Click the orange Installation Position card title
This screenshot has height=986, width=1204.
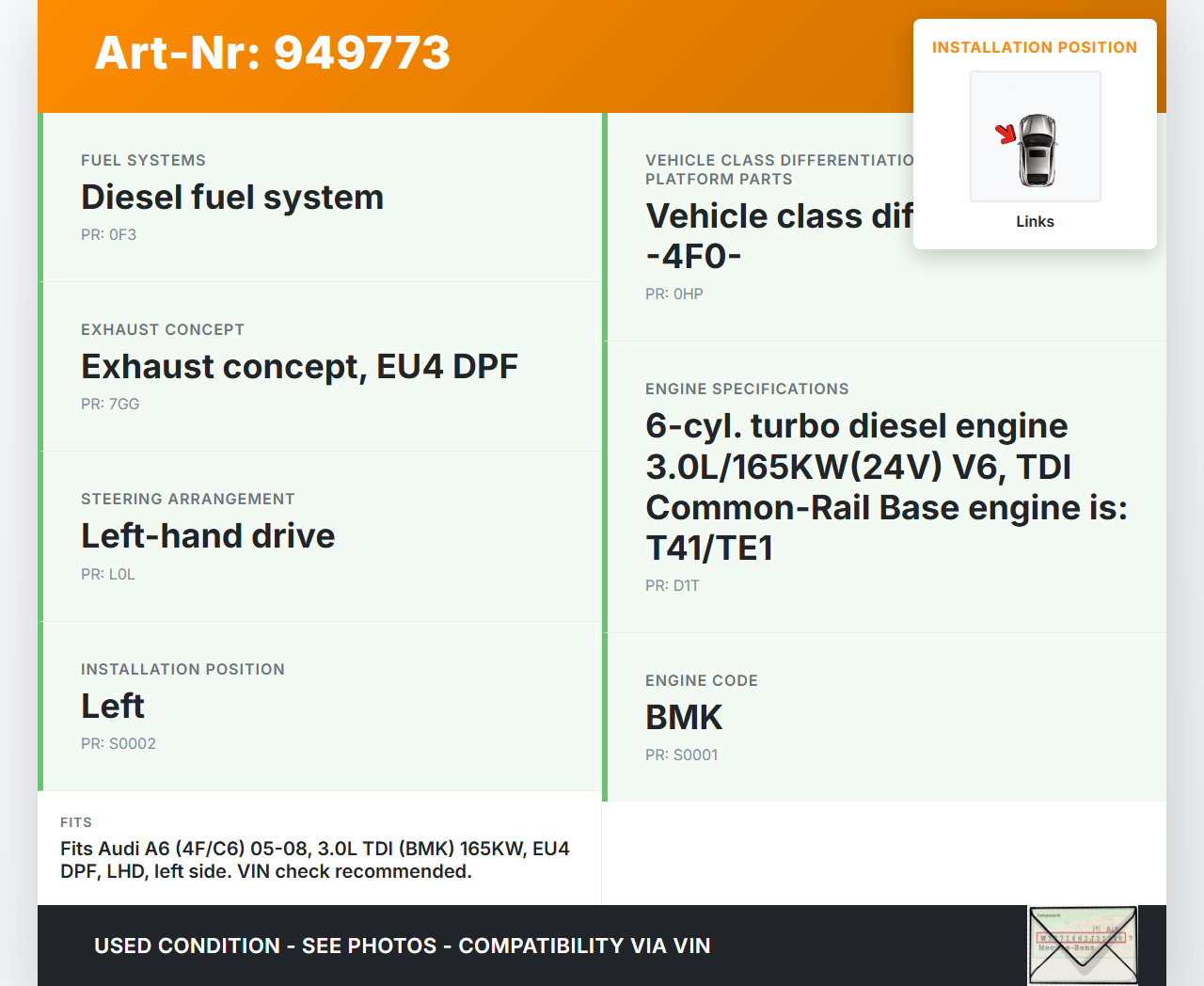click(x=1034, y=47)
